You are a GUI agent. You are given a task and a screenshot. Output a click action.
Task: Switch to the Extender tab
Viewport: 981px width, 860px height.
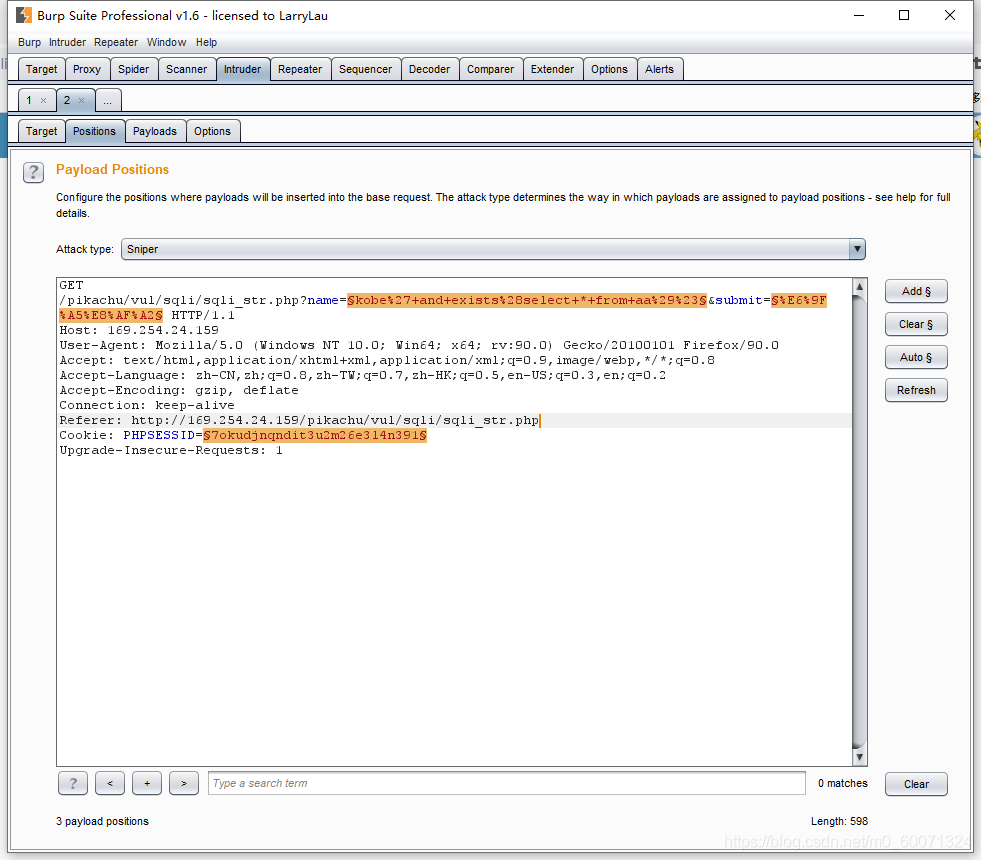tap(552, 69)
